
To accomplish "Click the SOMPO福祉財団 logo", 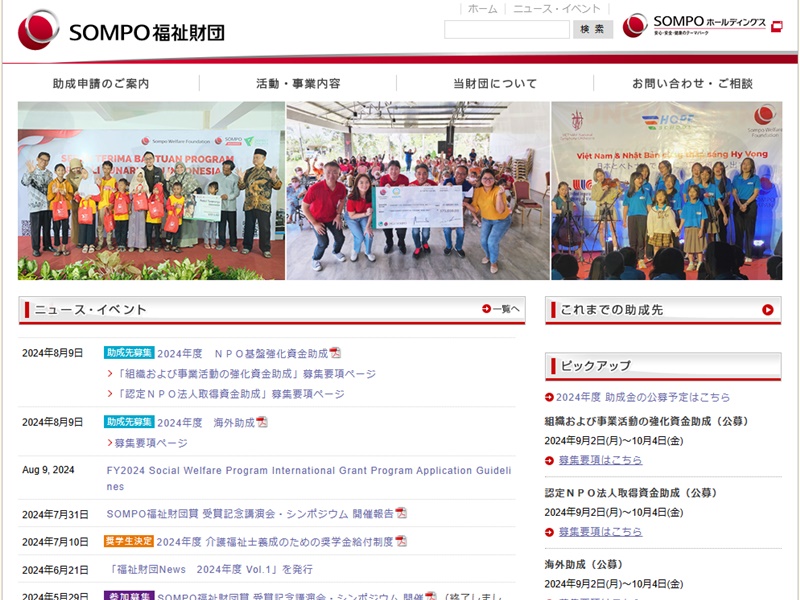I will 121,30.
